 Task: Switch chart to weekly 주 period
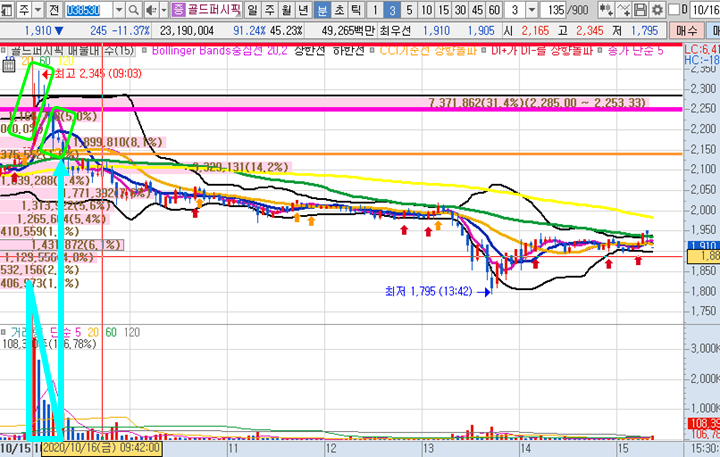[x=269, y=10]
